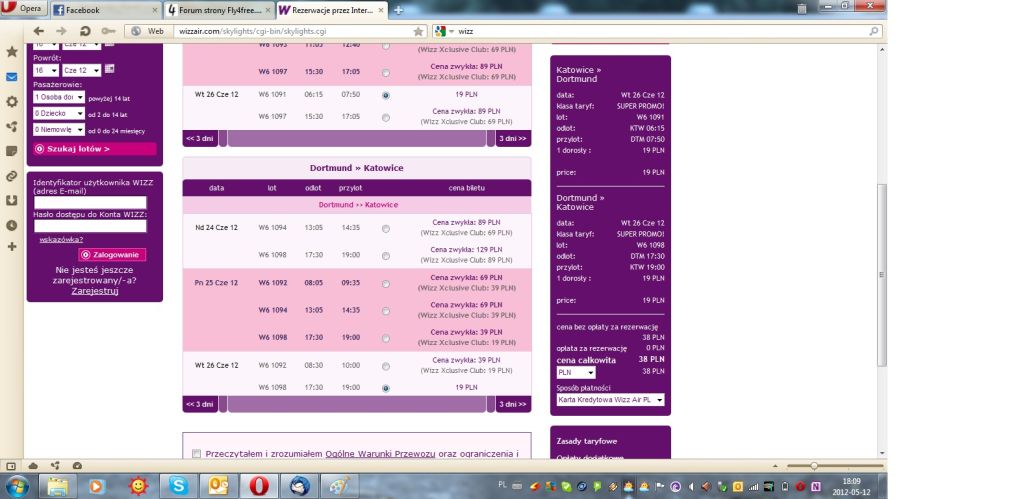Image resolution: width=1024 pixels, height=499 pixels.
Task: Open the Powrót day dropdown showing 16
Action: tap(46, 70)
